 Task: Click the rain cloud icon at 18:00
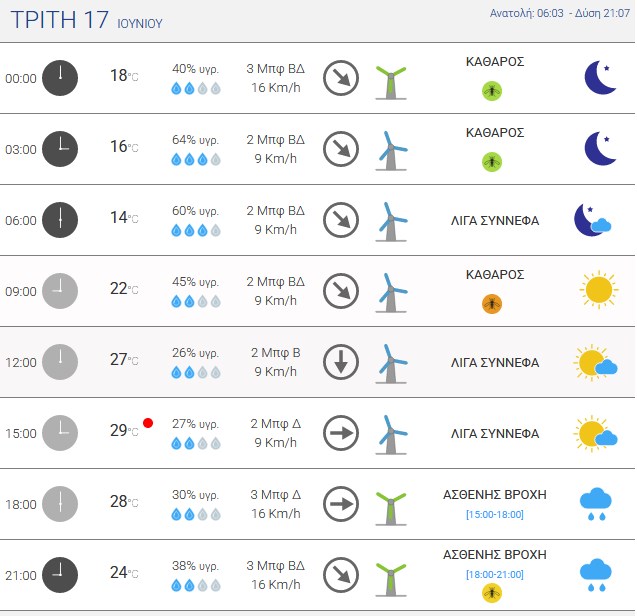pos(596,504)
